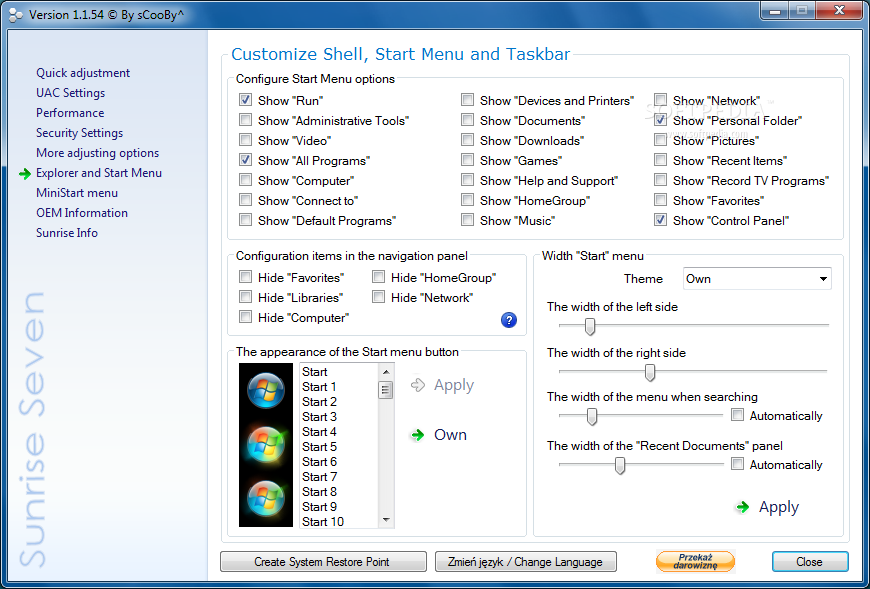Check Hide "Favorites" in navigation panel

click(x=245, y=277)
